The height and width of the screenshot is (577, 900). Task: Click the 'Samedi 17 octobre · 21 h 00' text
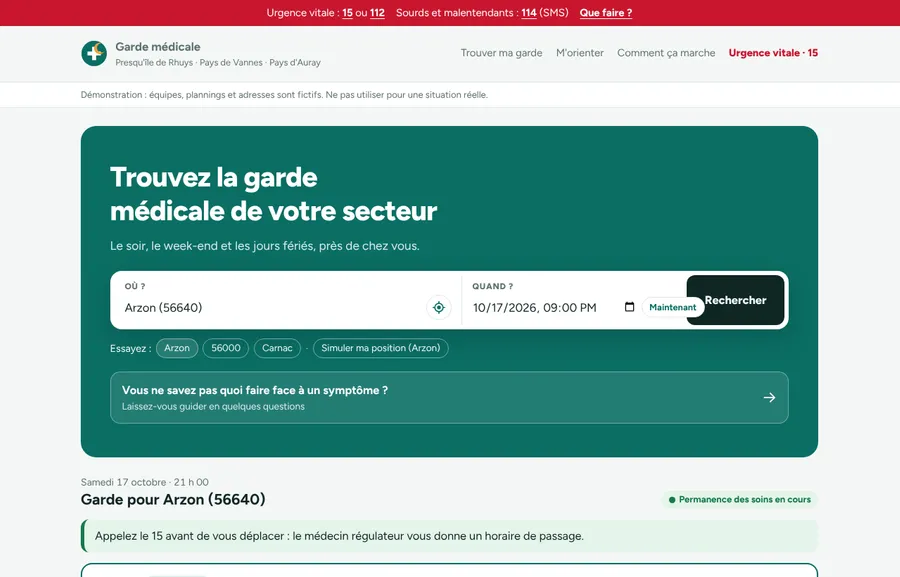coord(145,482)
